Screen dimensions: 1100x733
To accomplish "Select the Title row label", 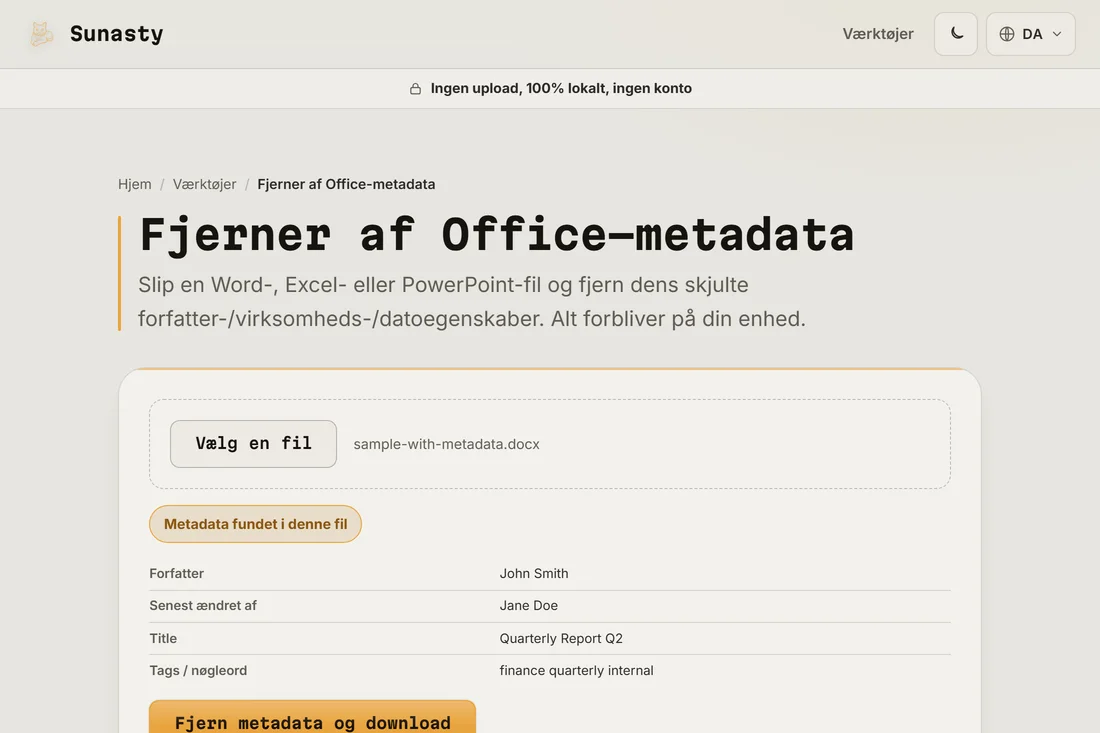I will click(x=163, y=638).
